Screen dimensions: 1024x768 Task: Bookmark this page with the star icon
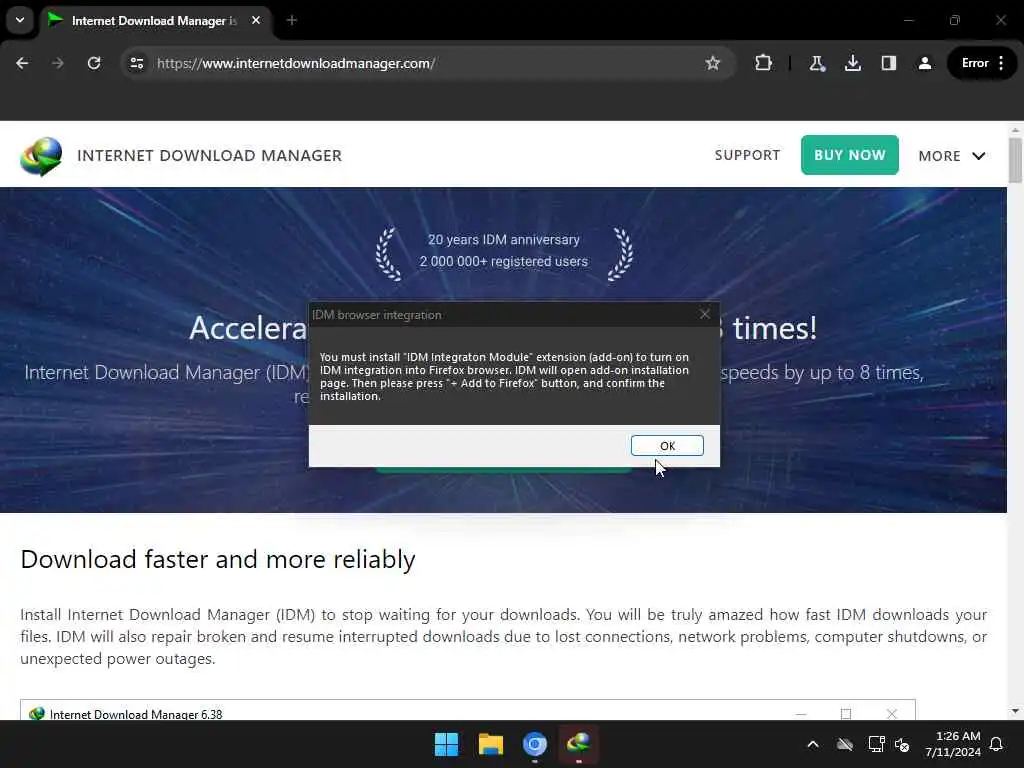point(712,63)
